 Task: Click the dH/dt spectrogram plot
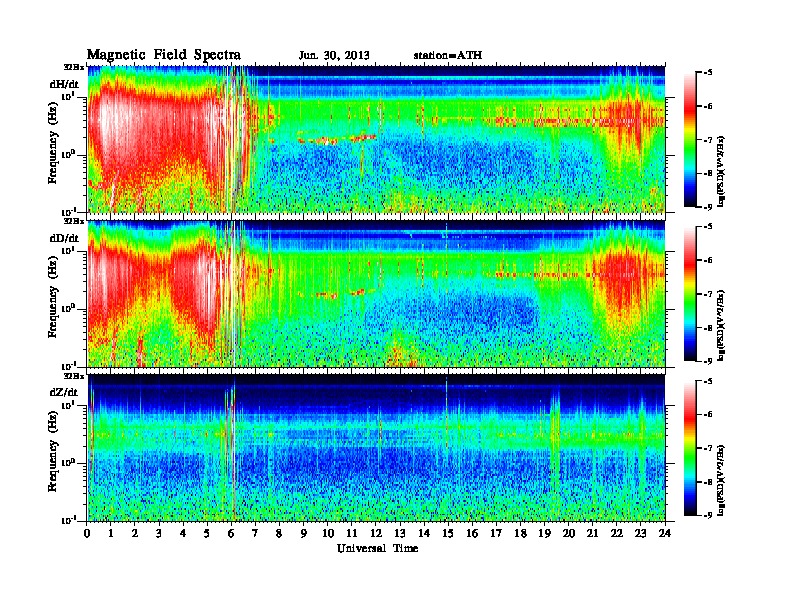[376, 139]
